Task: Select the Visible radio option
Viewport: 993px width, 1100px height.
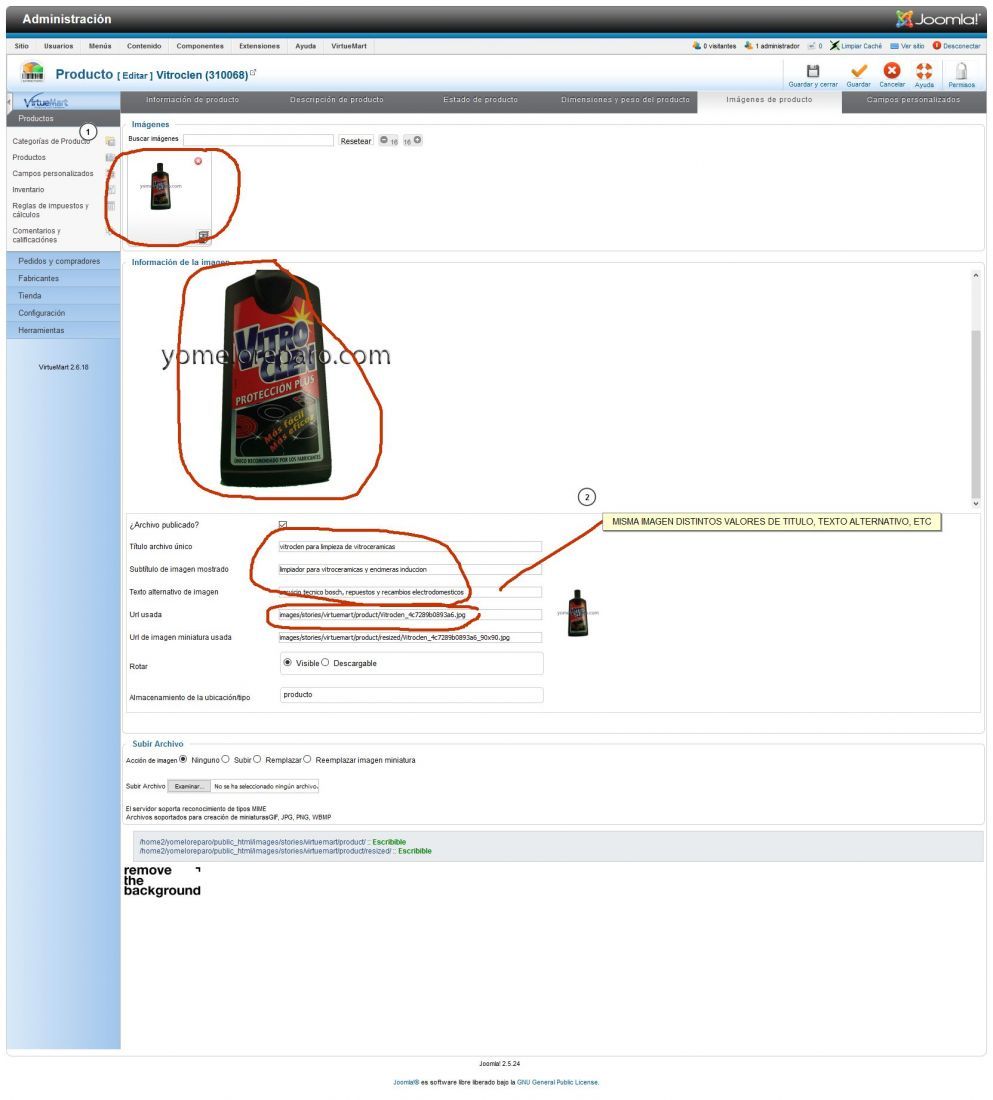Action: pos(288,662)
